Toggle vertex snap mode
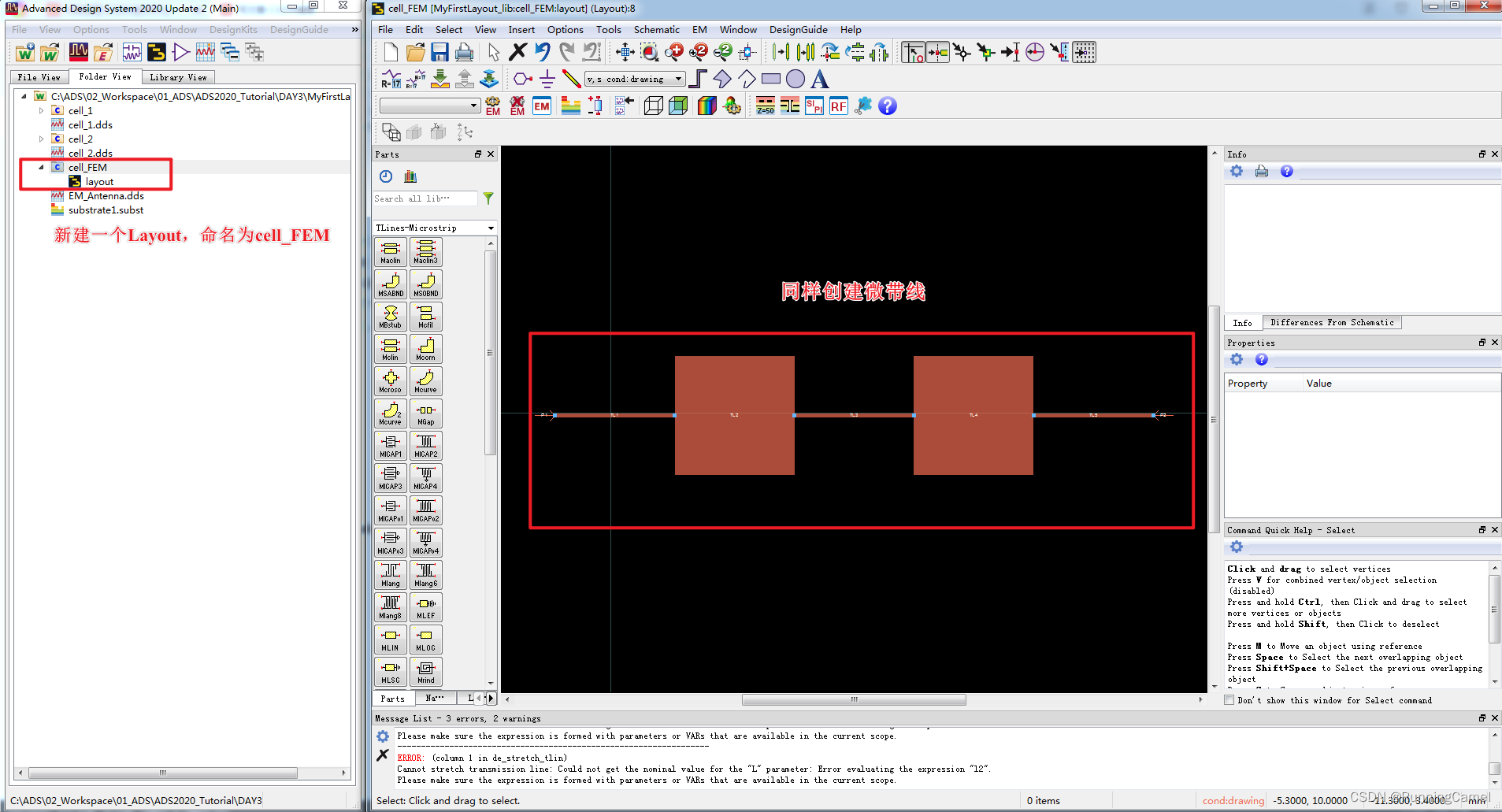Viewport: 1502px width, 812px height. pyautogui.click(x=986, y=53)
